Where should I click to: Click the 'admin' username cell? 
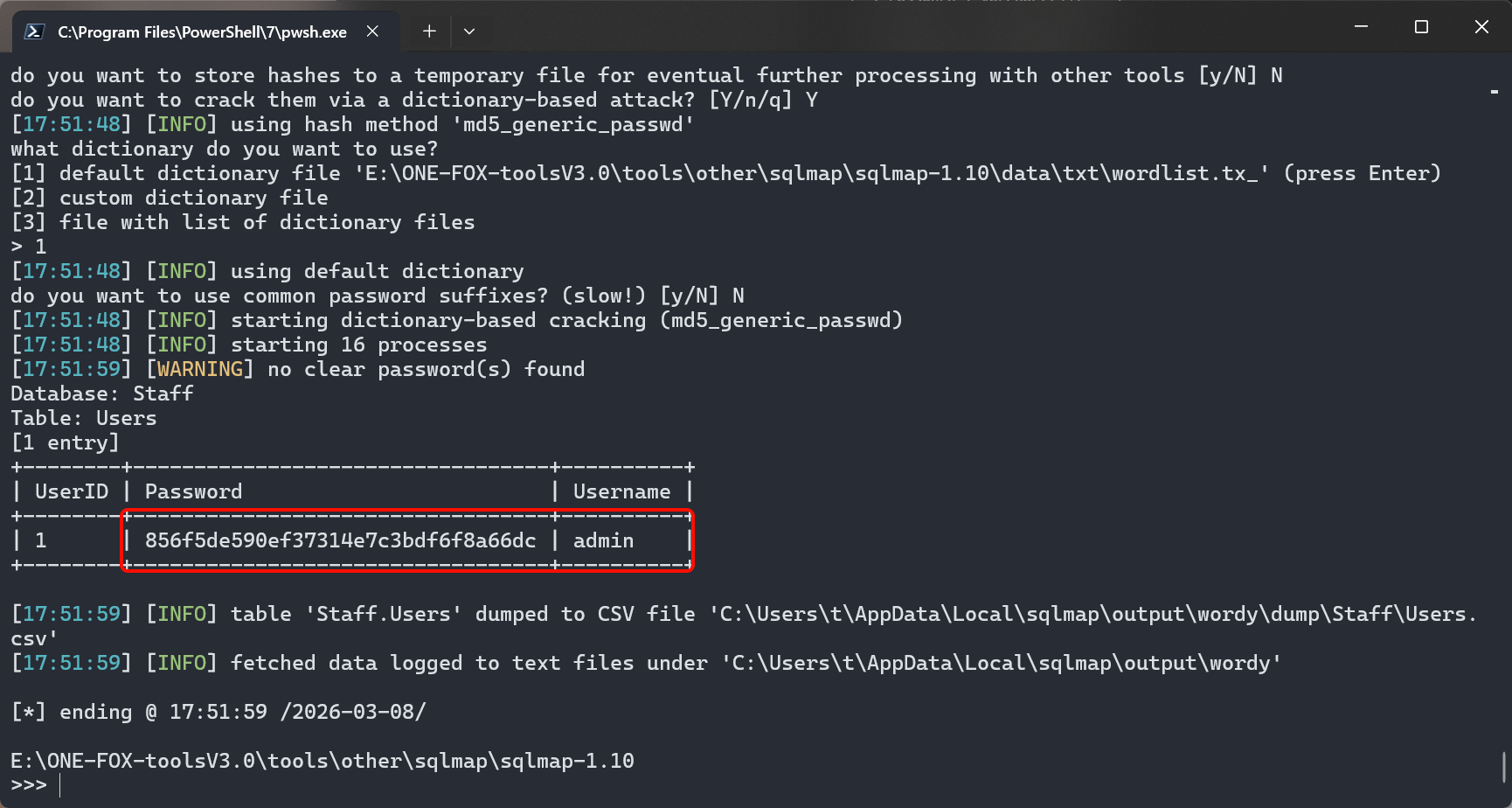coord(603,540)
